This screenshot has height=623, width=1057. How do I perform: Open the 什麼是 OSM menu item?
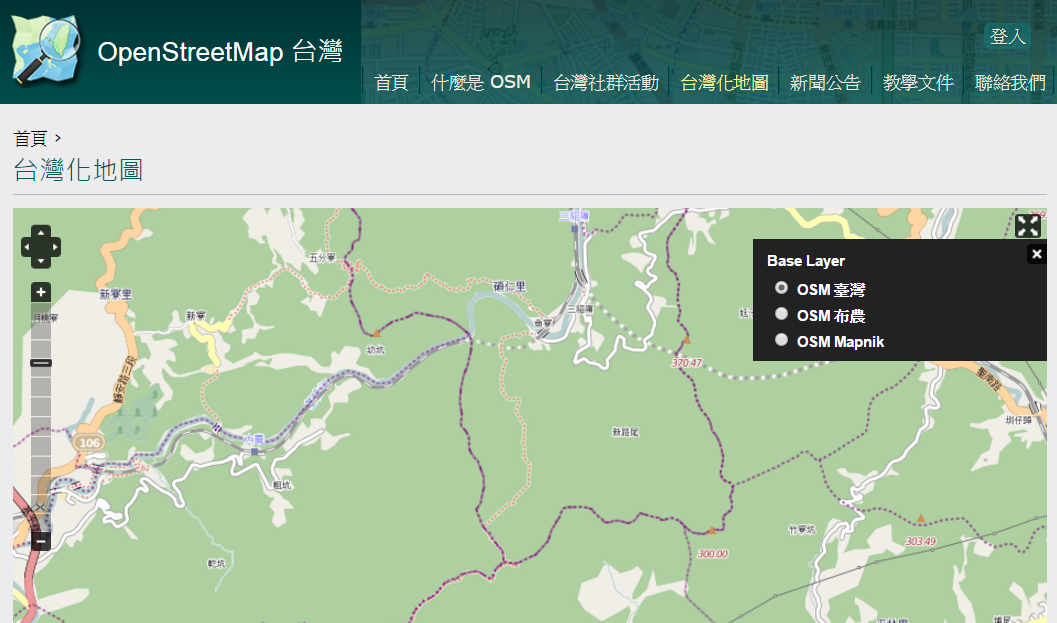click(481, 83)
